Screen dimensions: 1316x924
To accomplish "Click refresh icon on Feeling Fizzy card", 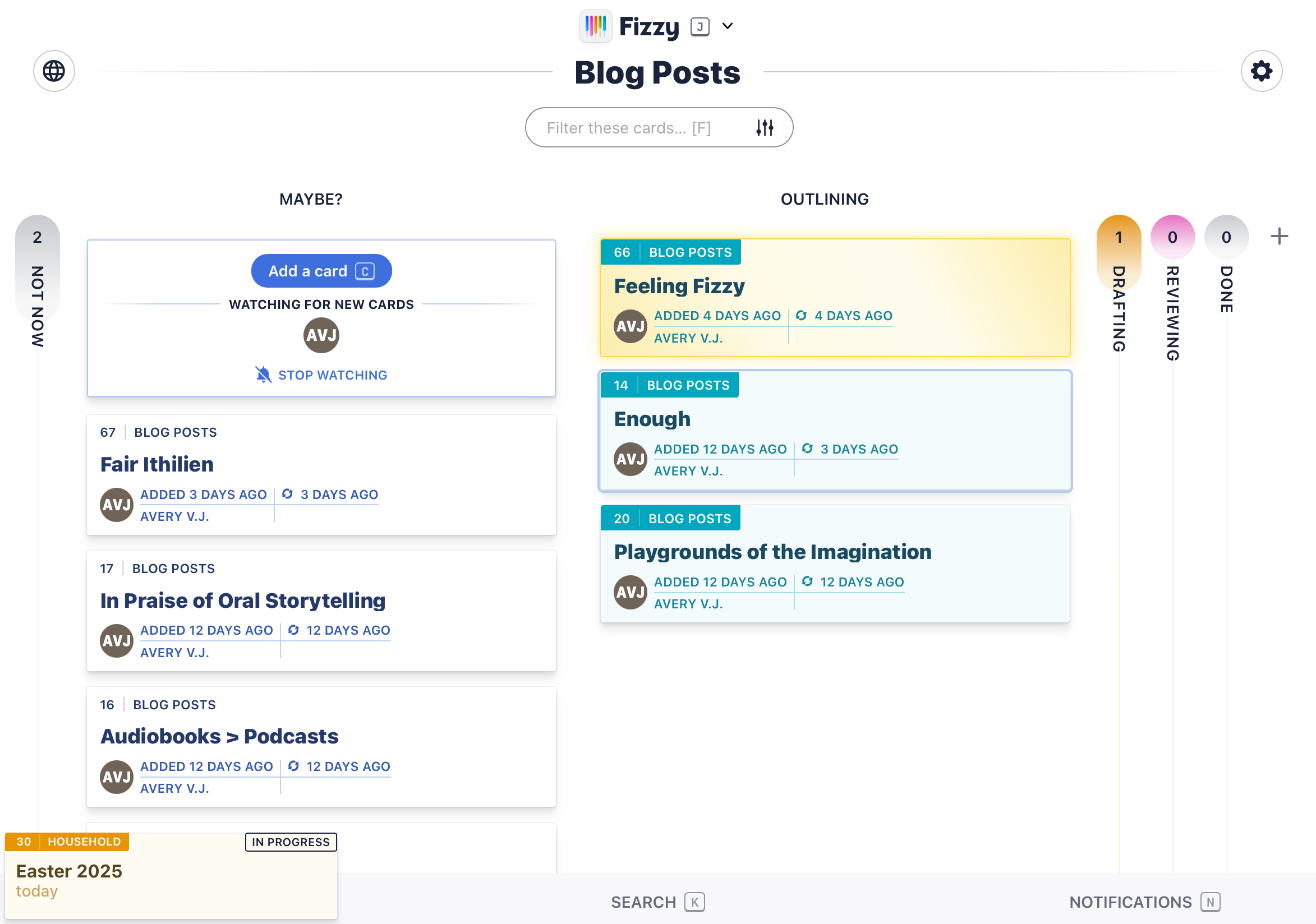I will (x=801, y=316).
